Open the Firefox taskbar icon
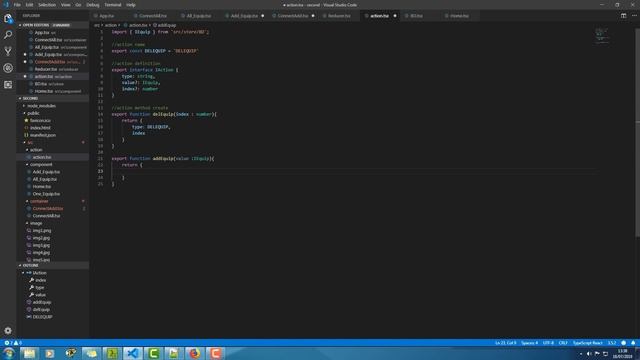Screen dimensions: 640x360 pyautogui.click(x=195, y=353)
